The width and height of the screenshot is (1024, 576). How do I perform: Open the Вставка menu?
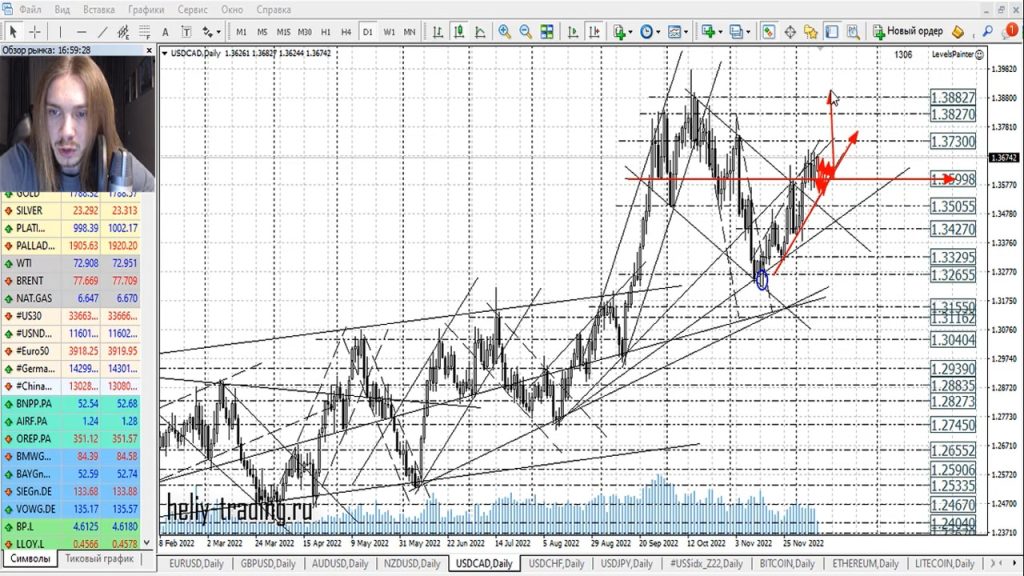99,9
